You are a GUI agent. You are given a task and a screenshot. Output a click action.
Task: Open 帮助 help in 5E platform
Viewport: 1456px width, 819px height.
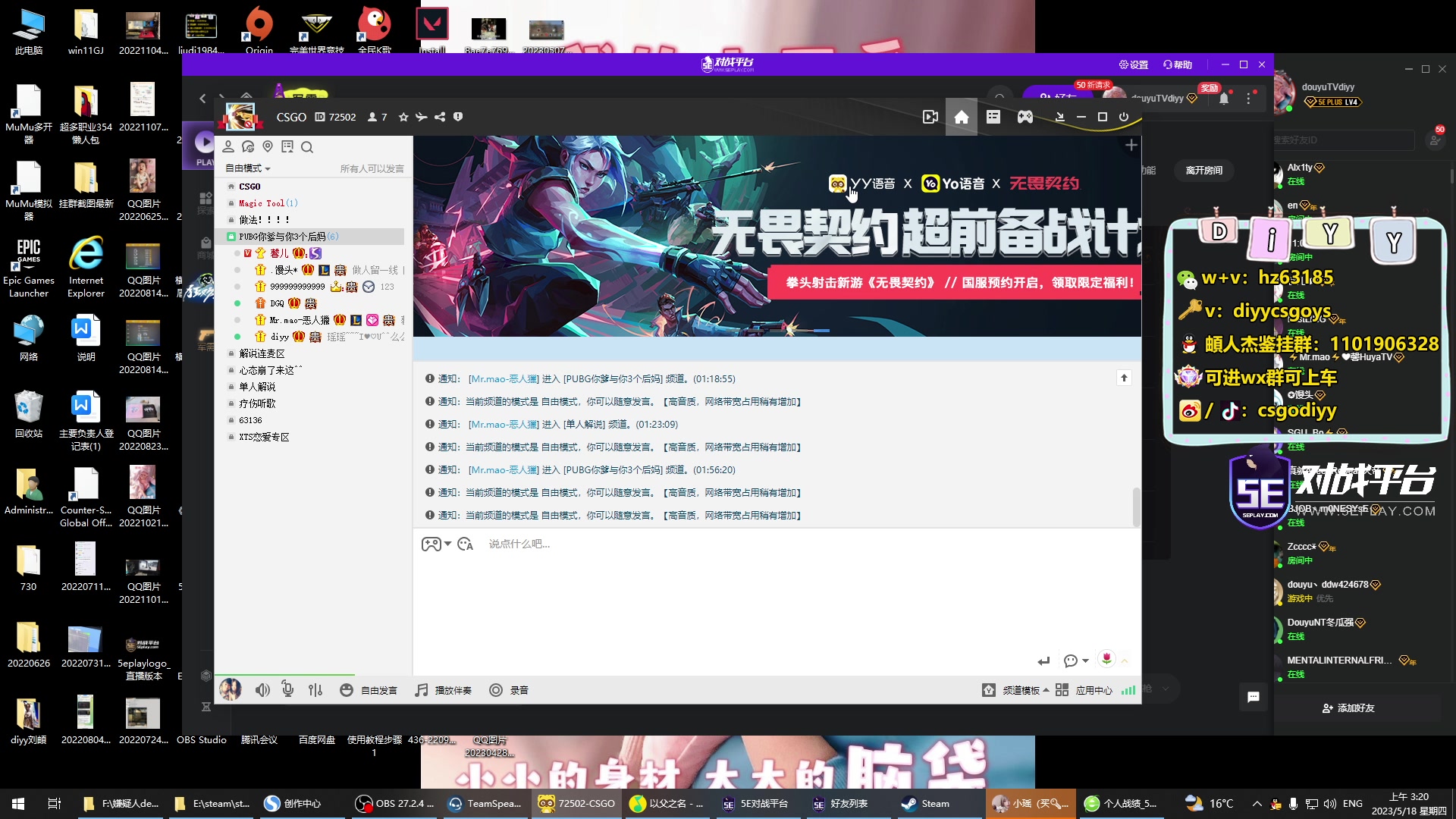tap(1178, 64)
